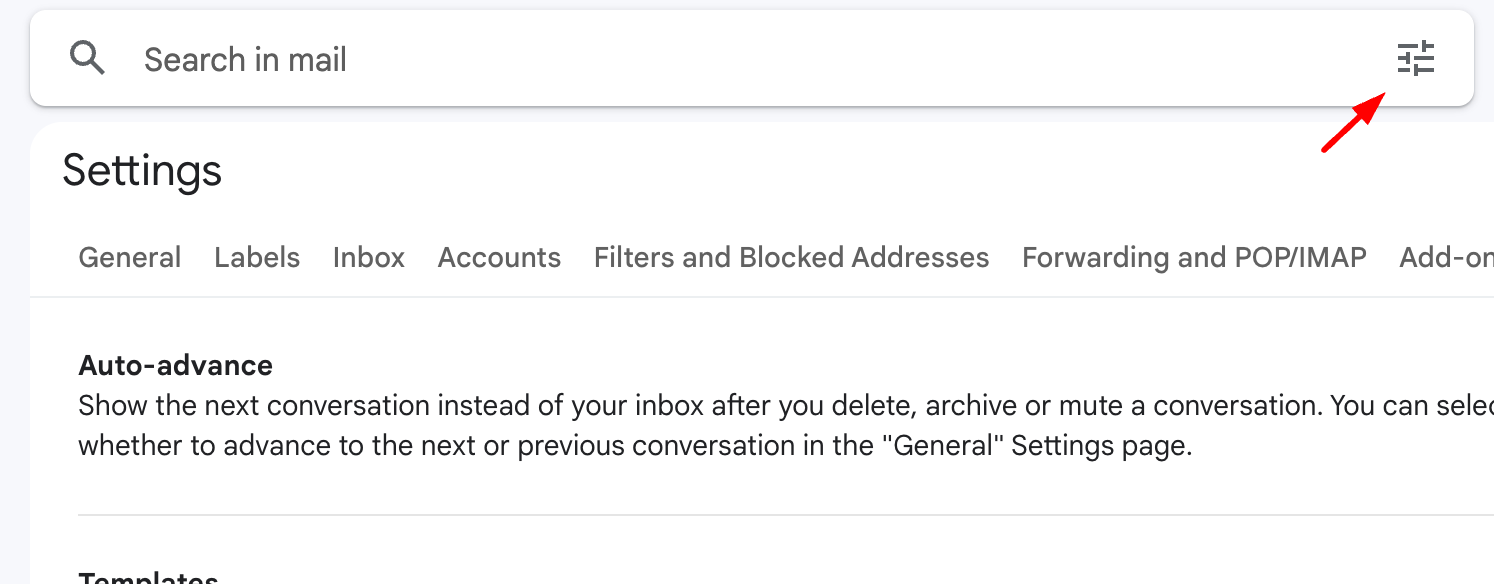Show search options via the sliders icon

pyautogui.click(x=1415, y=59)
